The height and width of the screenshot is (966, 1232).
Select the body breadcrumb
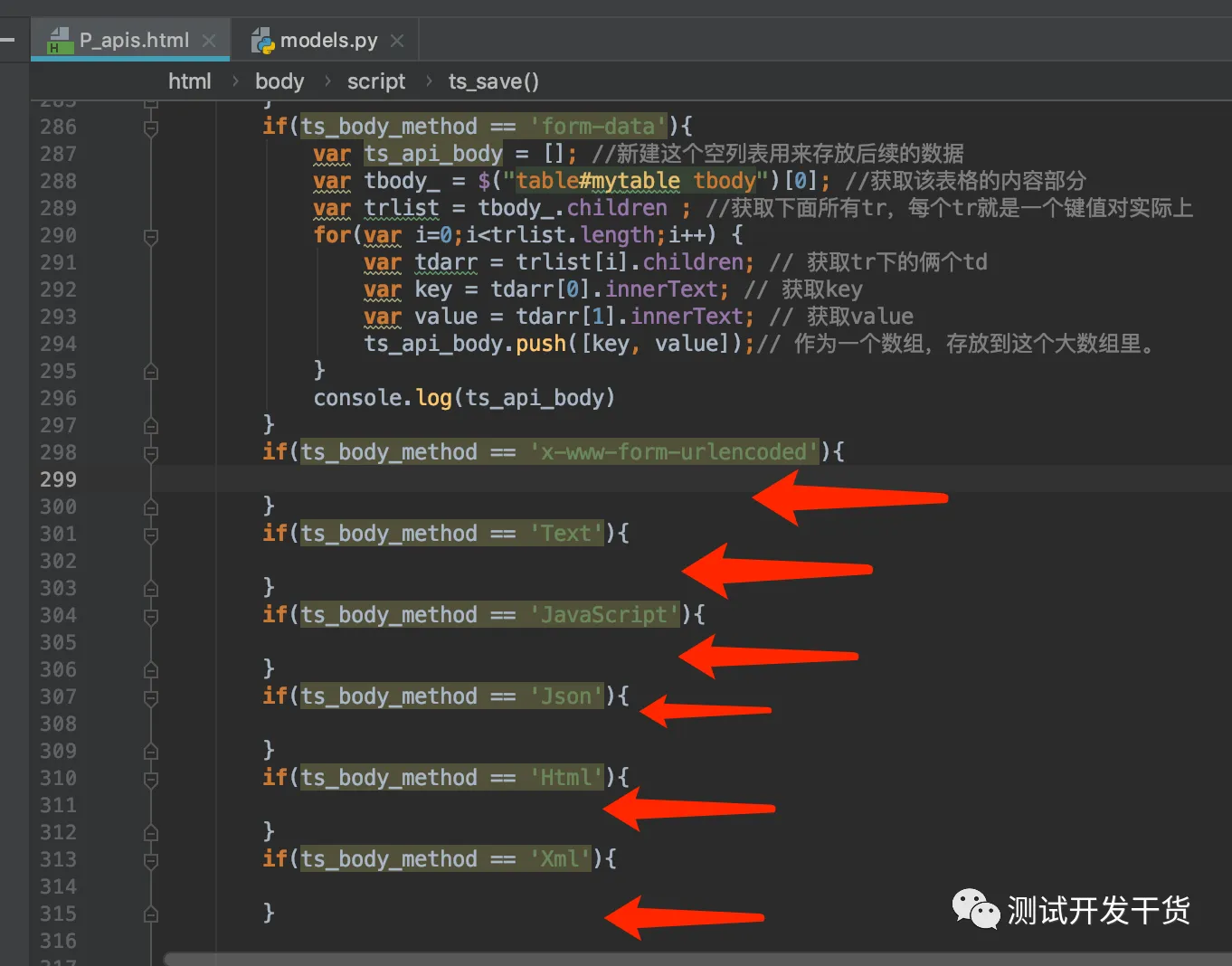pos(280,81)
